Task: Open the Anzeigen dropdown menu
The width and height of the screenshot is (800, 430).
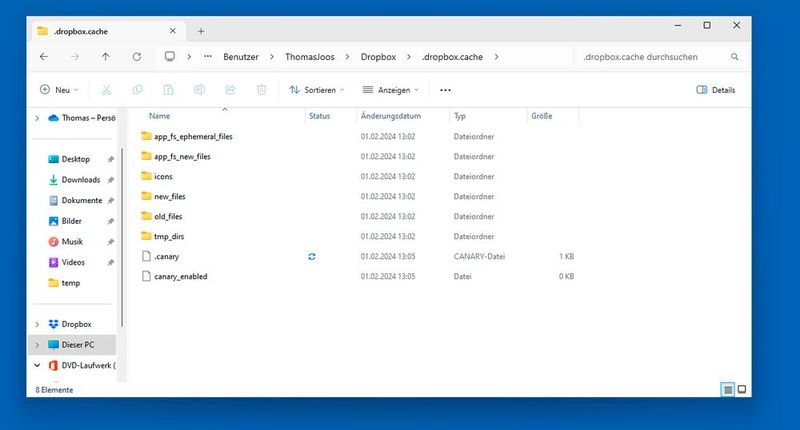Action: click(392, 90)
